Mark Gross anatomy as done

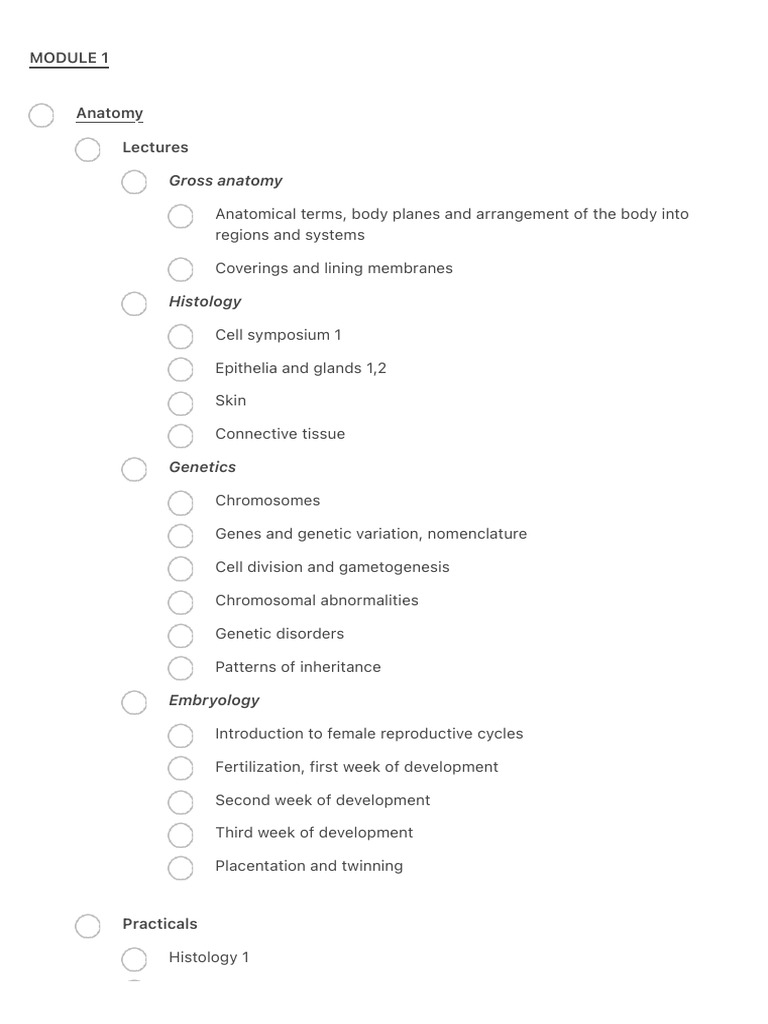tap(134, 183)
